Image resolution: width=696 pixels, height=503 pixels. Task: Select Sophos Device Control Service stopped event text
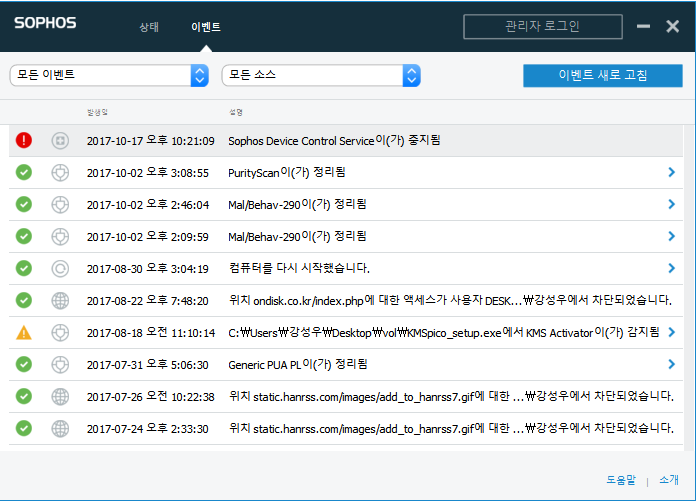(334, 141)
